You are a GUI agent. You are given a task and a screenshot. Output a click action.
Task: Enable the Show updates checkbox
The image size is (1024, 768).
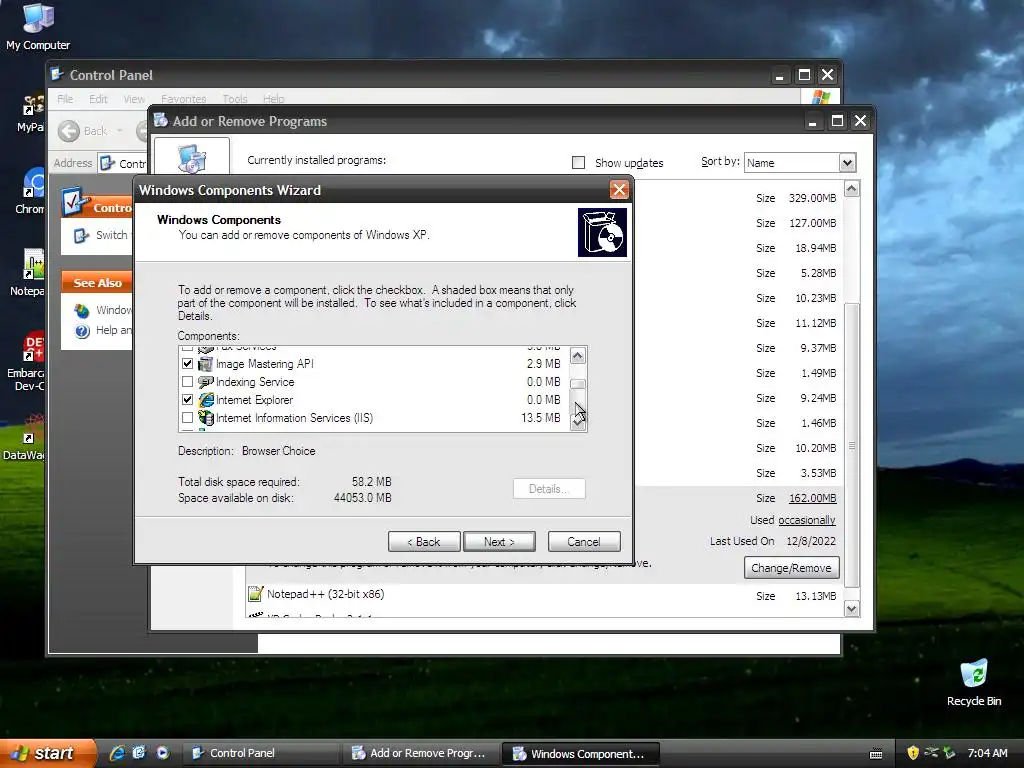tap(579, 163)
